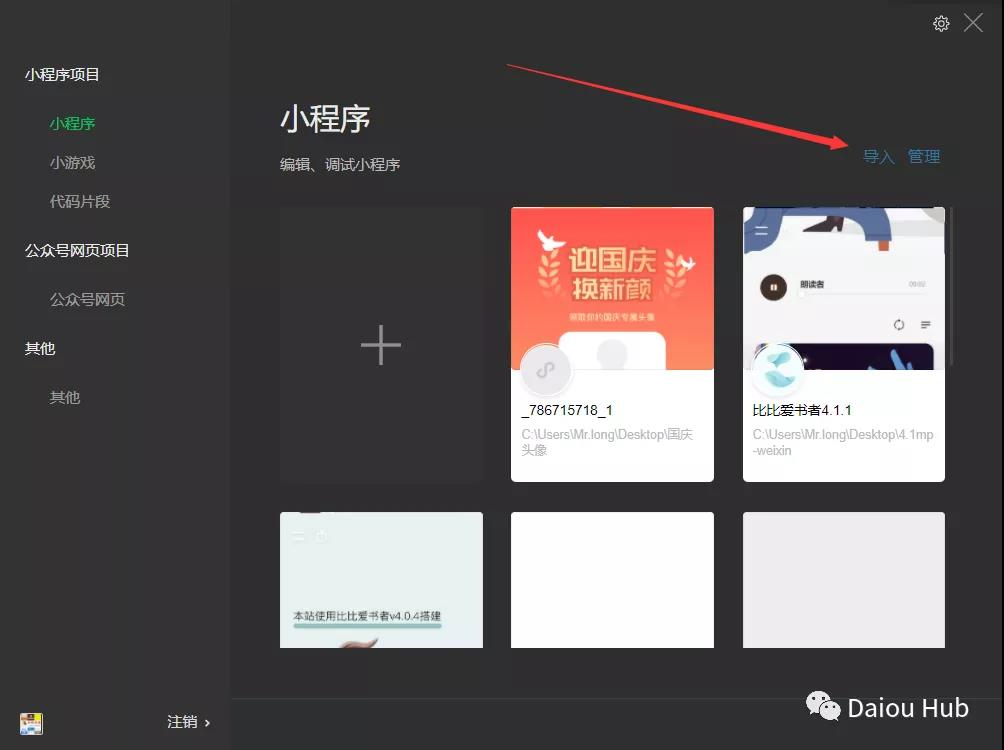Viewport: 1004px width, 750px height.
Task: Click the 导入 link
Action: (878, 156)
